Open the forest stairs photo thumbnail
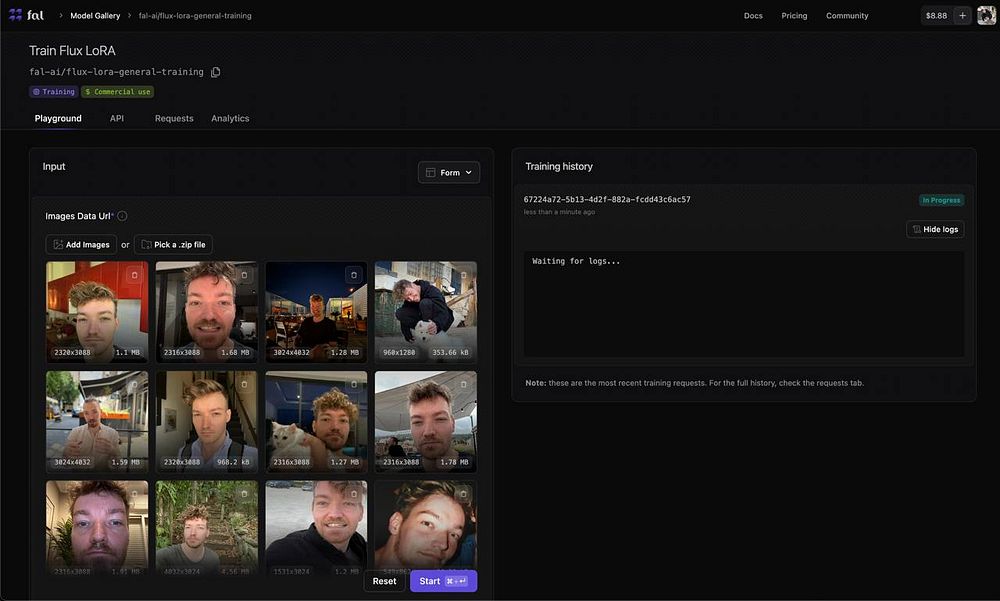1000x601 pixels. 207,529
